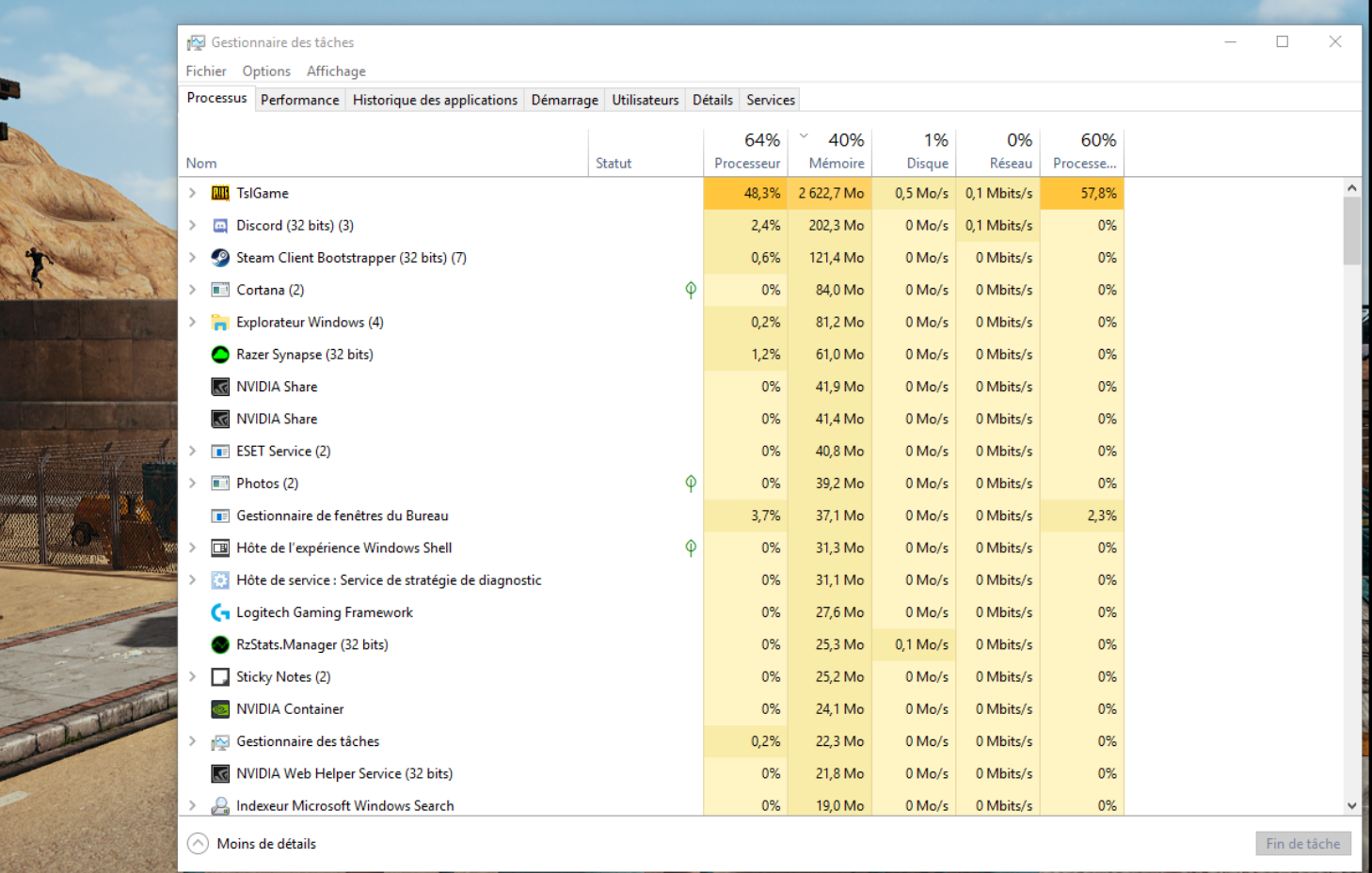Click the vertical scrollbar thumb

point(1352,231)
